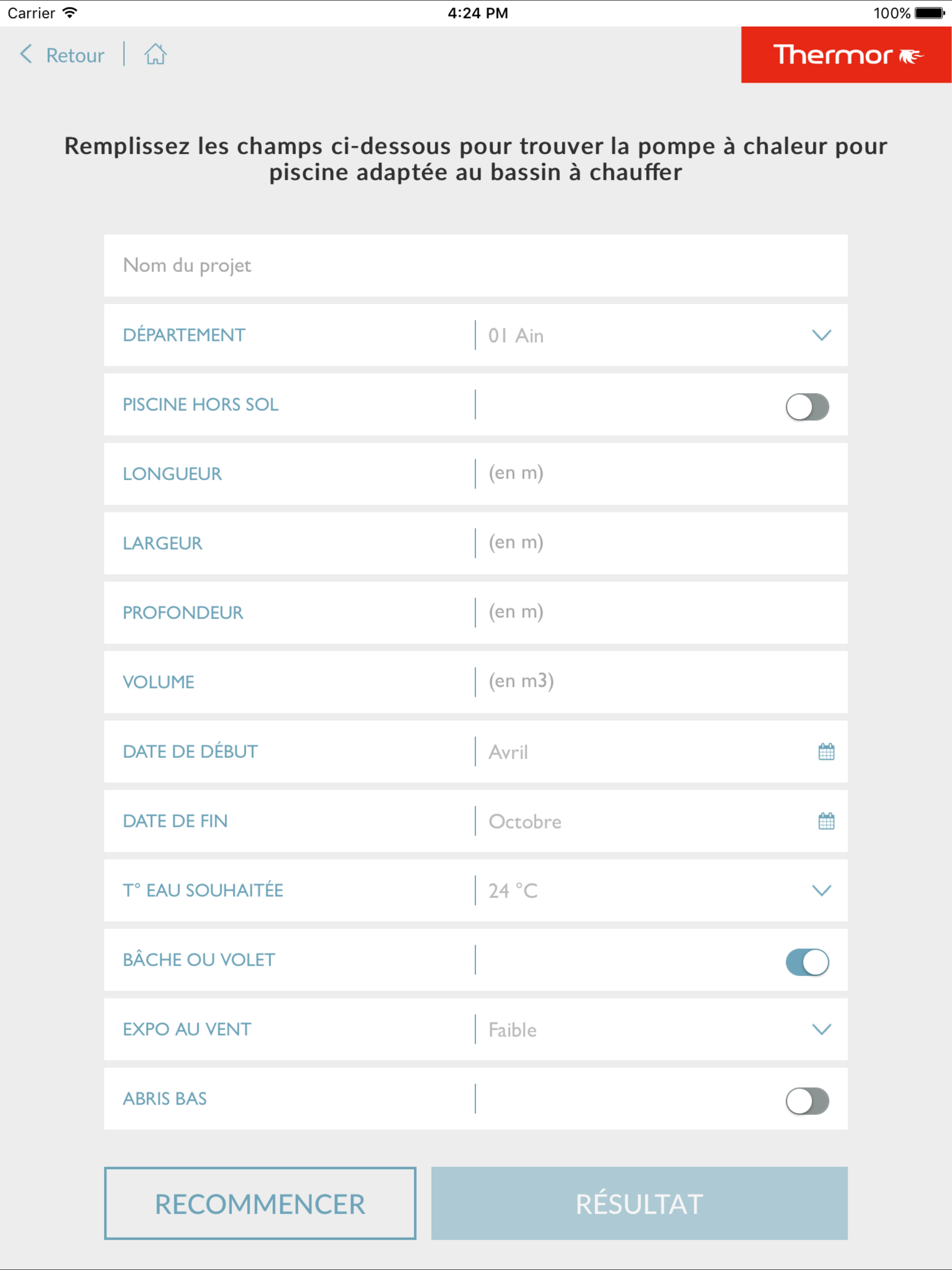Tap the Wi-Fi status icon
The width and height of the screenshot is (952, 1270).
(x=70, y=13)
